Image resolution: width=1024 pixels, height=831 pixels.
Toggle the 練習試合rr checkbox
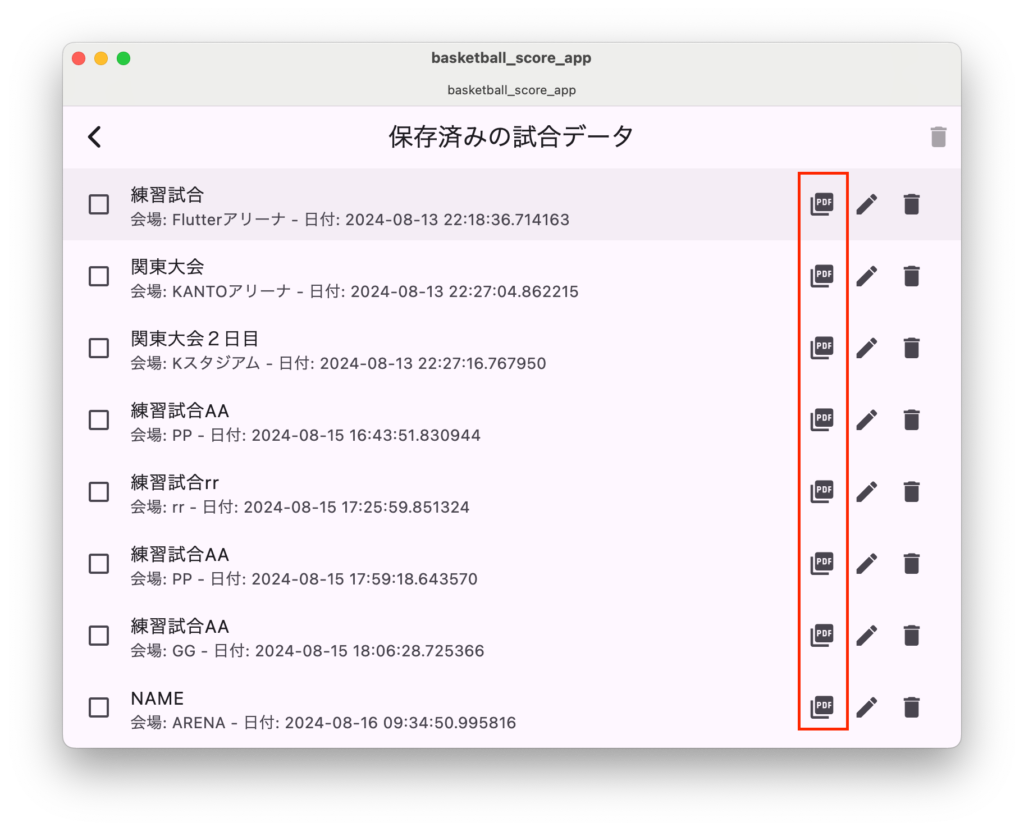(x=99, y=492)
